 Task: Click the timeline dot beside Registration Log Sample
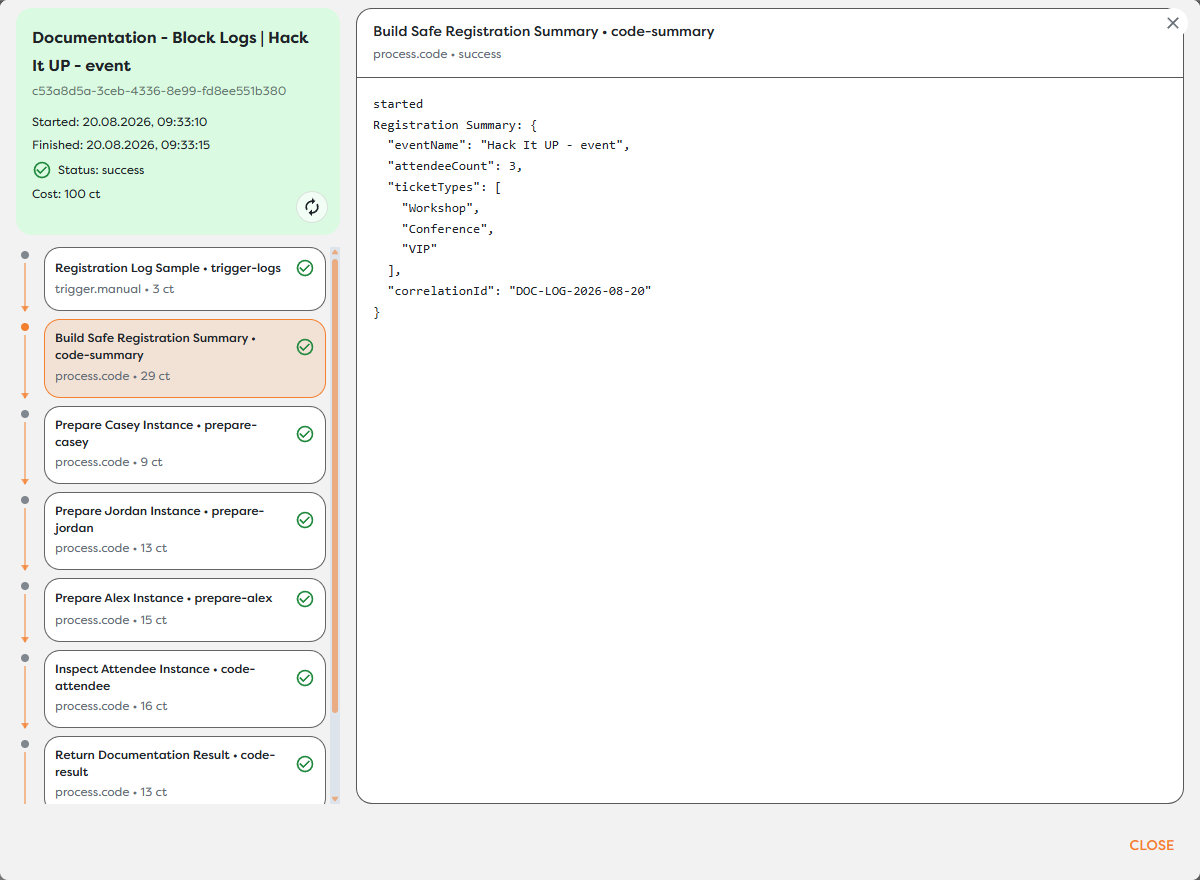tap(25, 255)
